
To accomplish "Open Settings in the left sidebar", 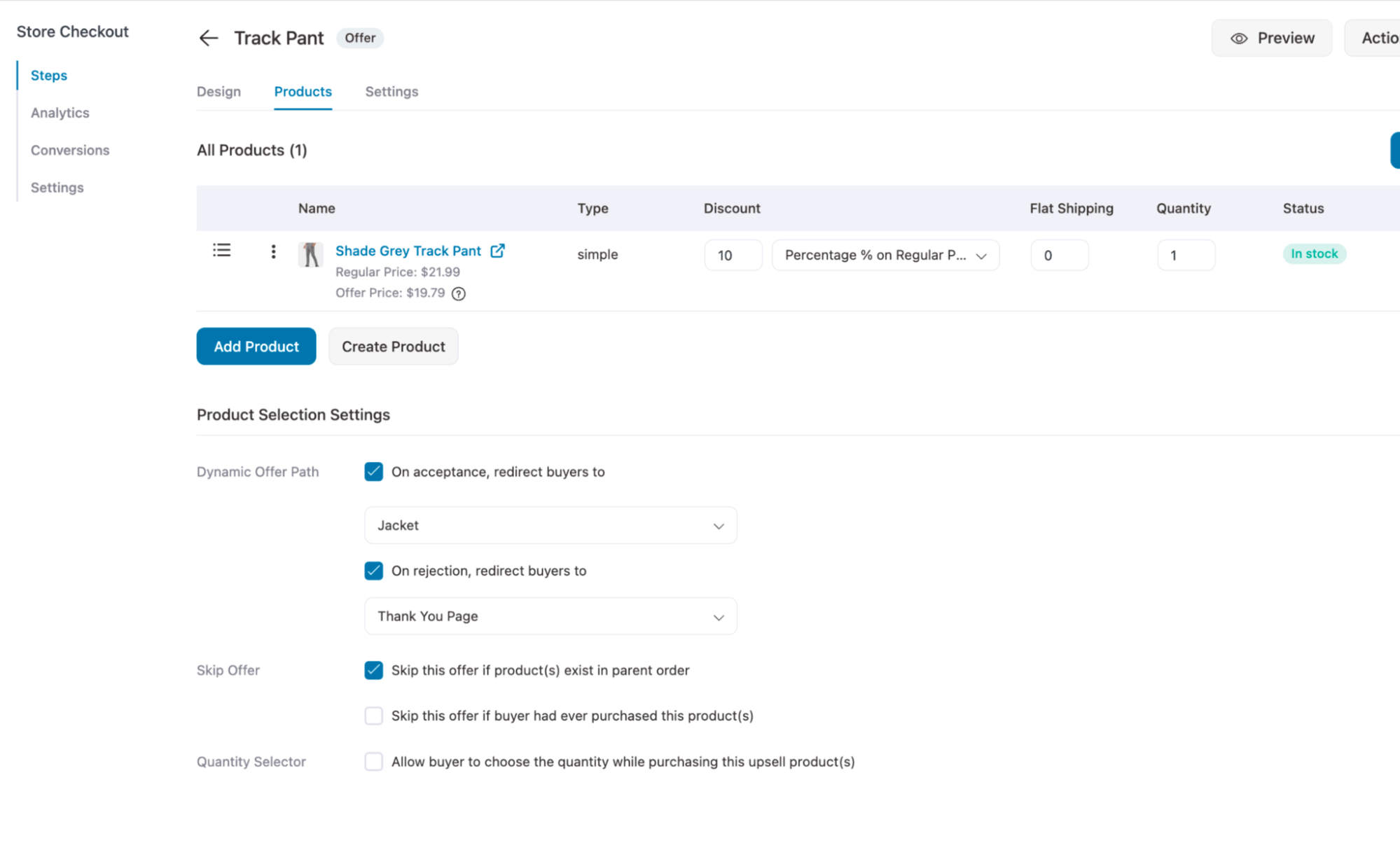I will (x=57, y=188).
